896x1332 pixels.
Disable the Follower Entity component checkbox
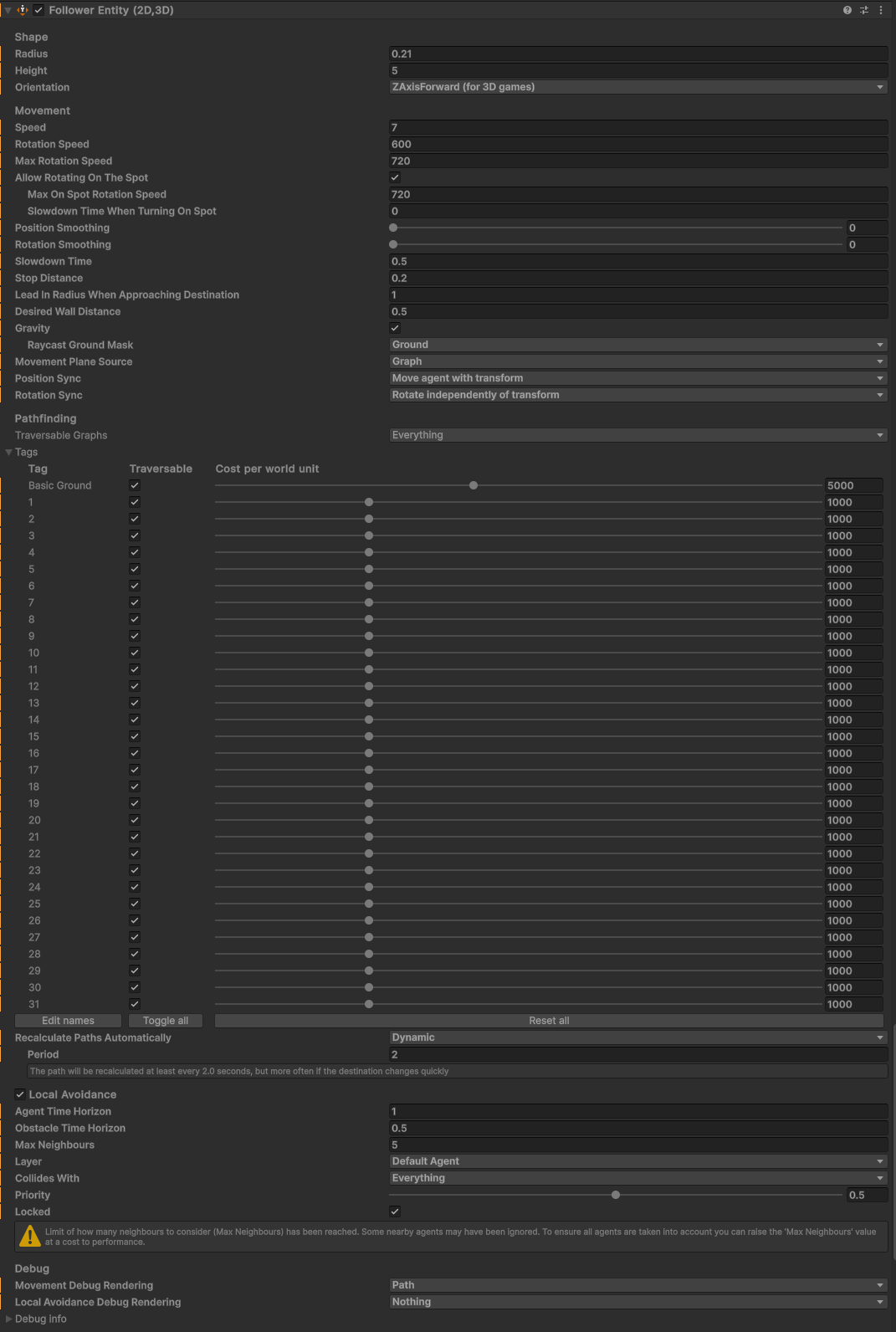[x=38, y=10]
